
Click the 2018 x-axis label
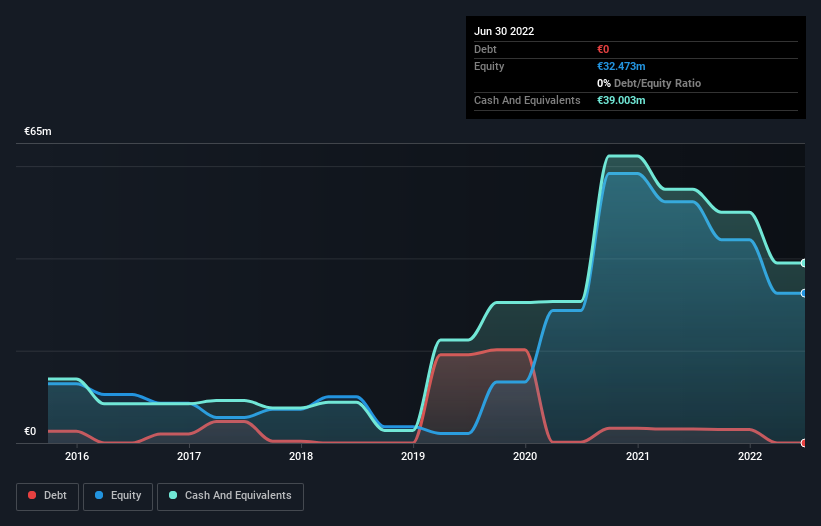click(x=301, y=456)
